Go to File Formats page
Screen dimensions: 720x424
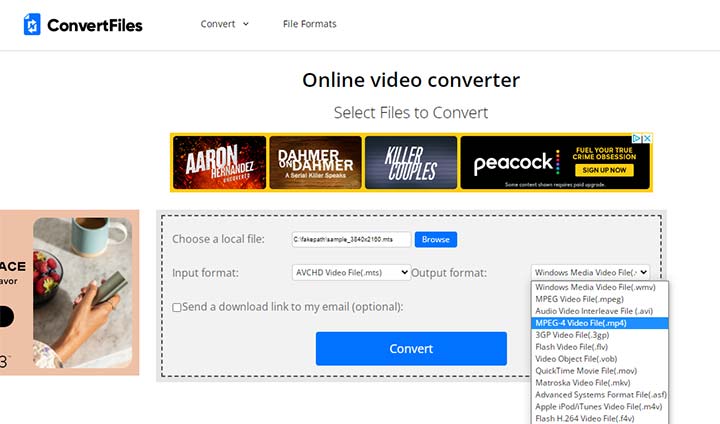(309, 24)
